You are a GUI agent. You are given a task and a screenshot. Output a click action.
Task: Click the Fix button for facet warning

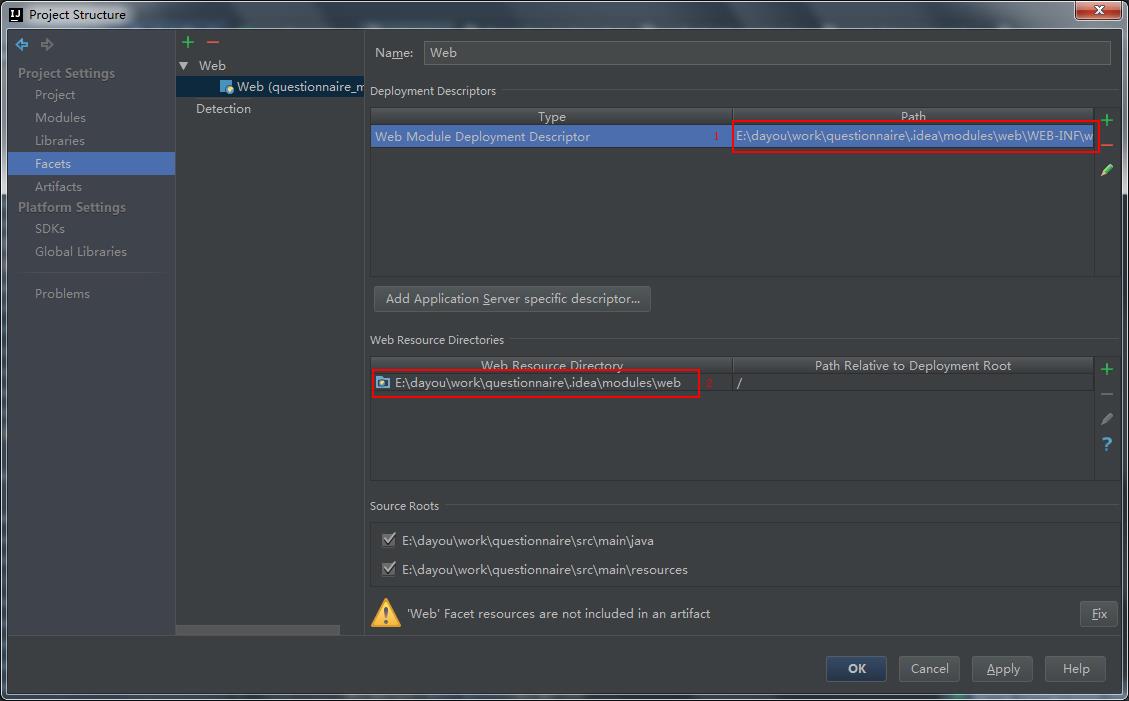point(1099,614)
